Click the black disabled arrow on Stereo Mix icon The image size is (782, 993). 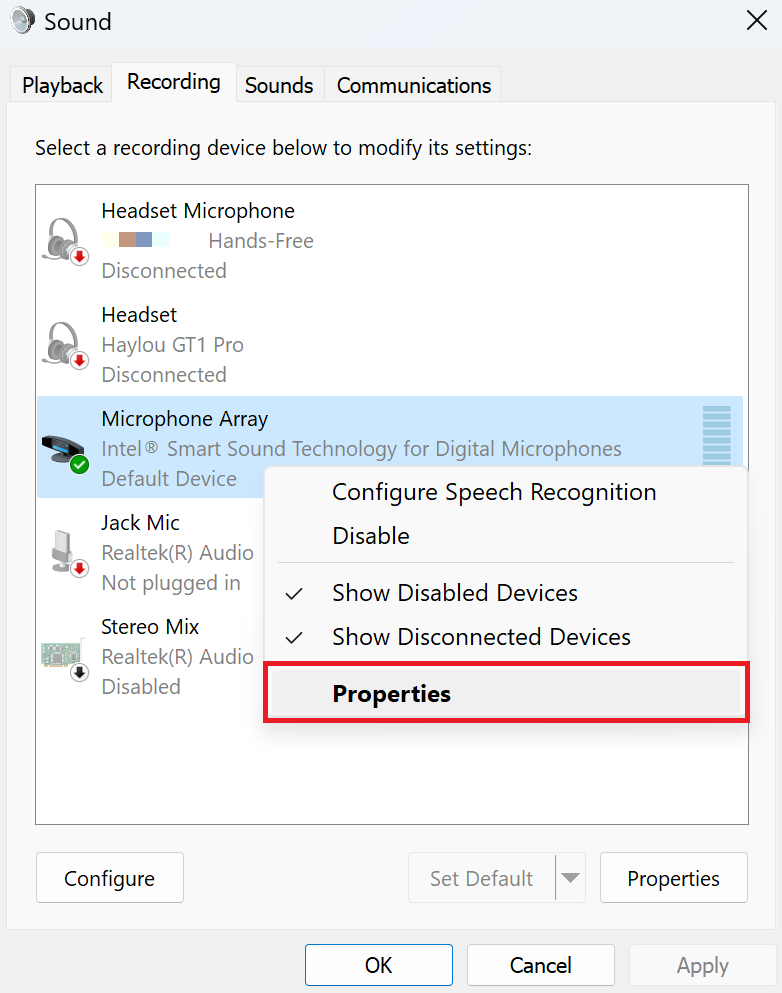(x=80, y=672)
